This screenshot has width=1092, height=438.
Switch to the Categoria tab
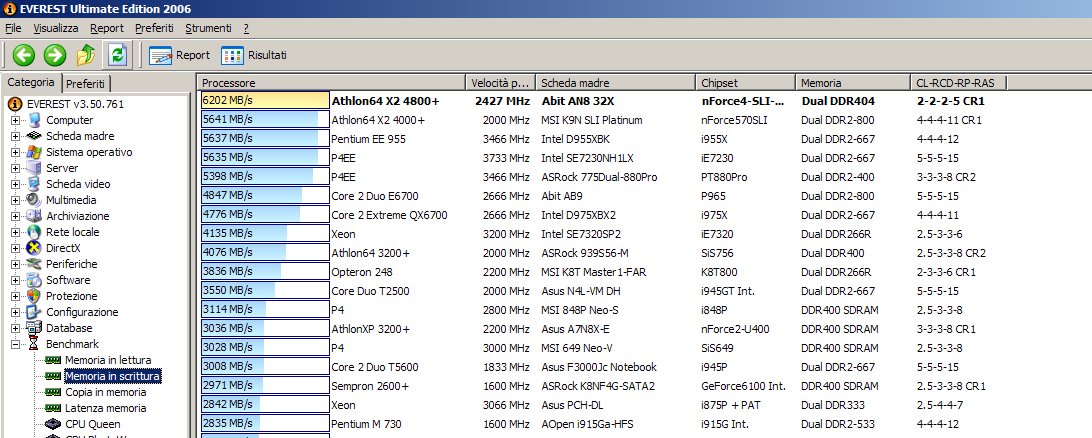click(x=31, y=82)
